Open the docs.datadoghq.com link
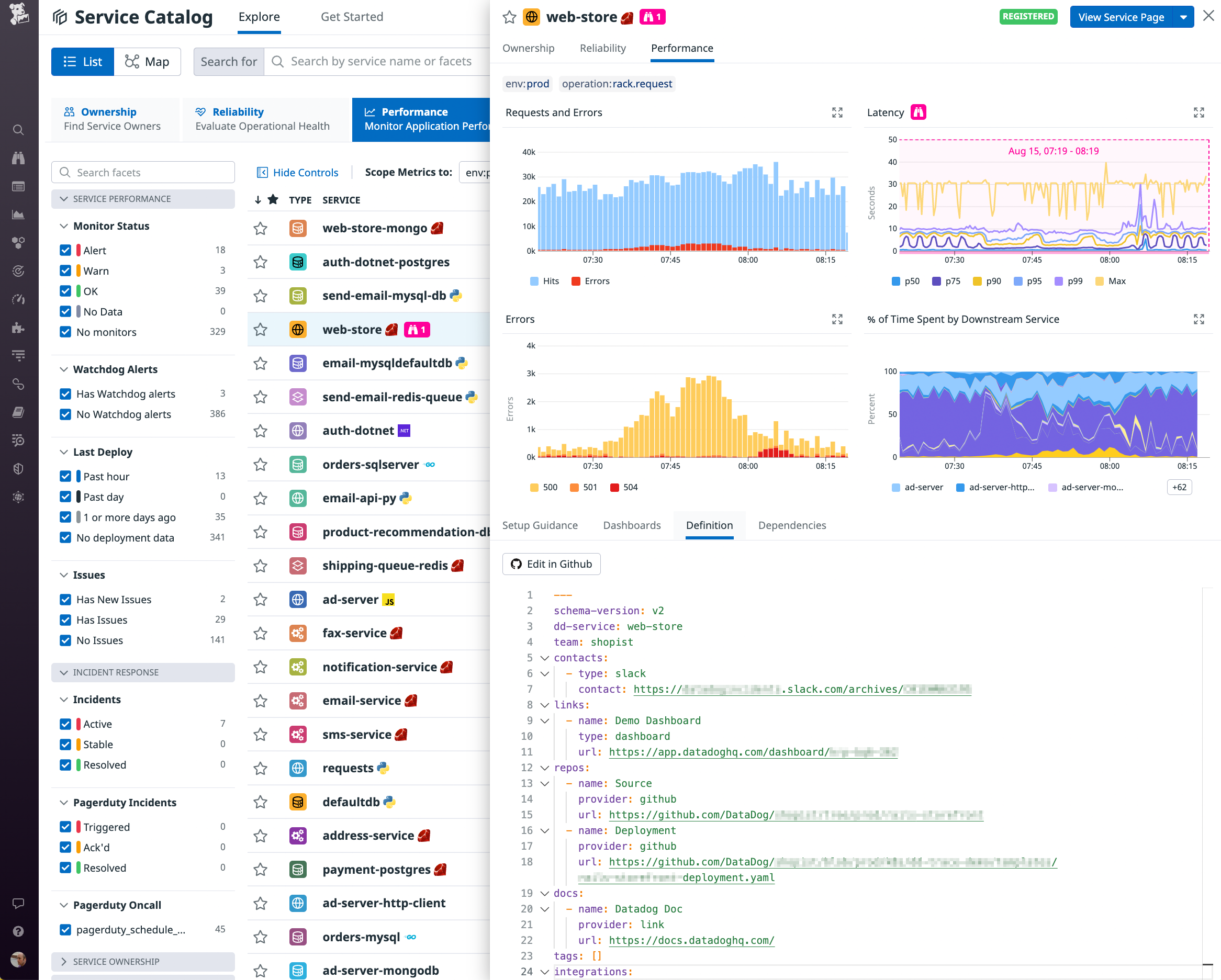 (691, 940)
